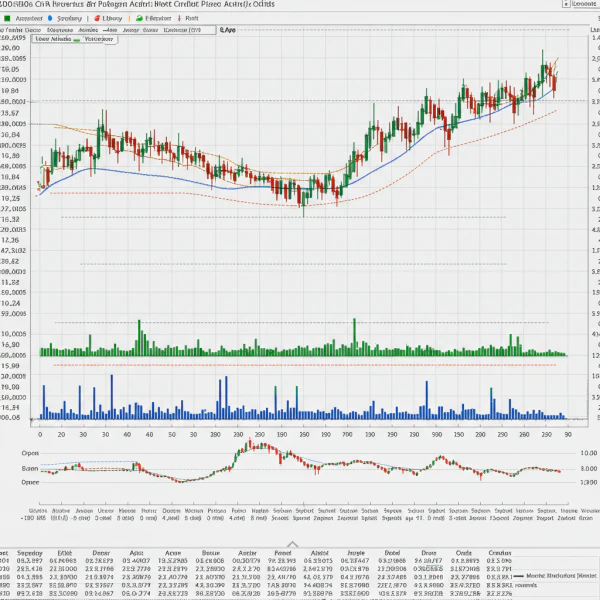
Task: Expand the data table with the up chevron
Action: point(292,544)
